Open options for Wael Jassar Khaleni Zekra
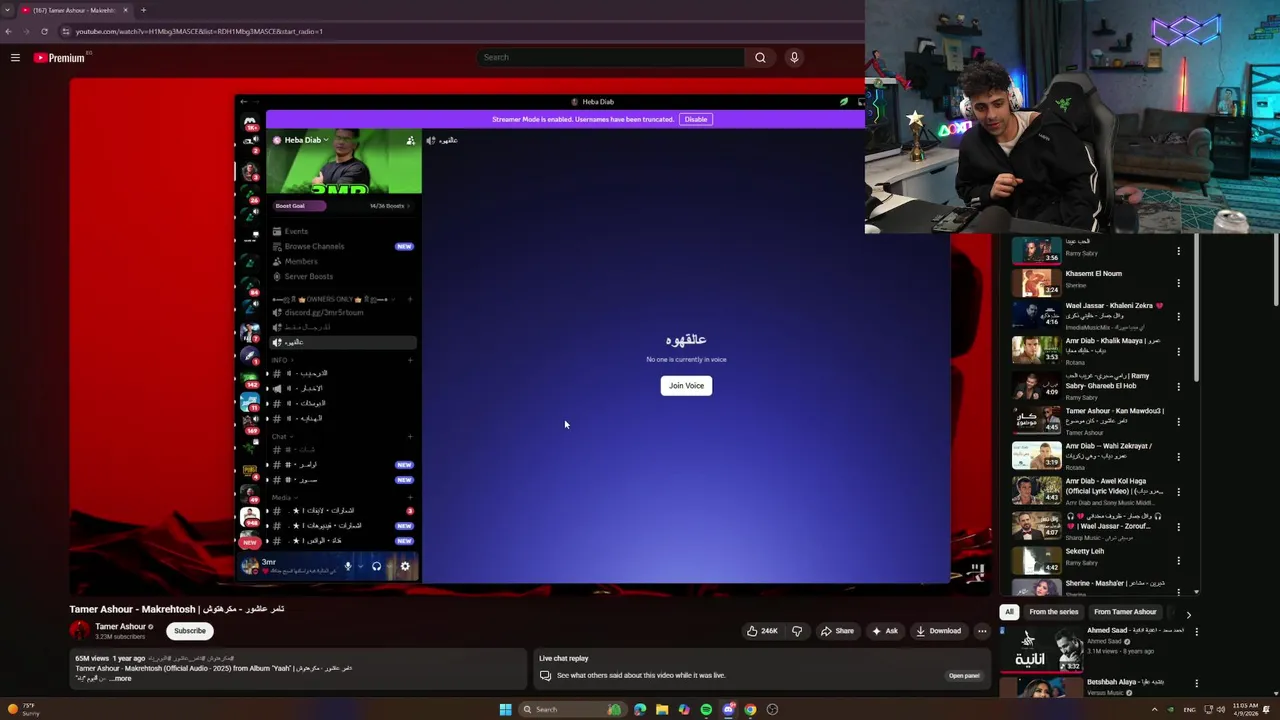Image resolution: width=1280 pixels, height=720 pixels. tap(1178, 316)
